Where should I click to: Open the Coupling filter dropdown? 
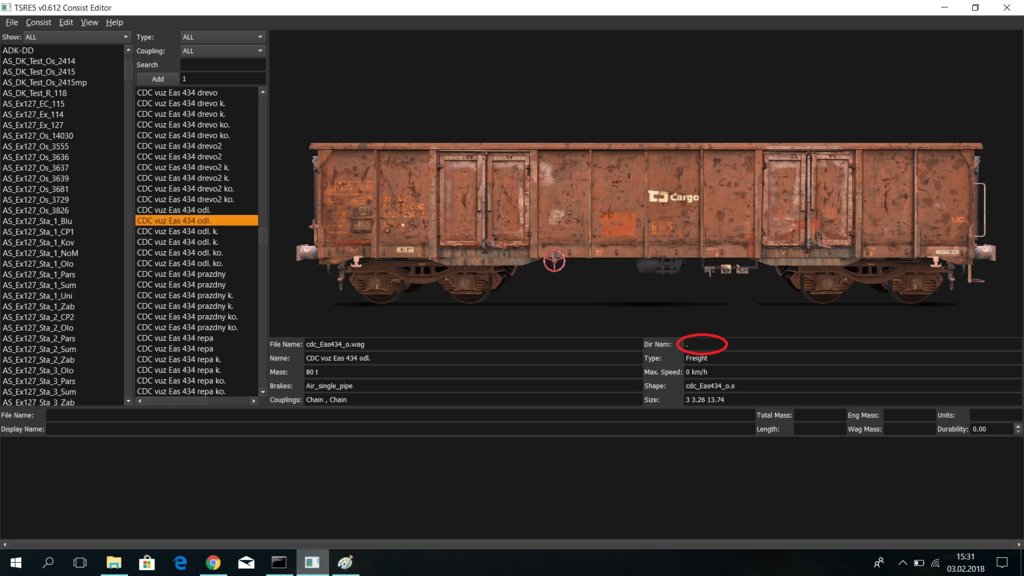[x=222, y=51]
